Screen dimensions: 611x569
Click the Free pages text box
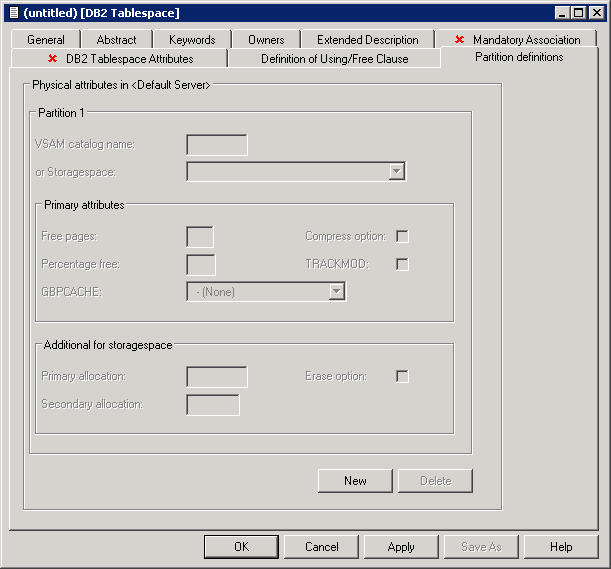200,237
